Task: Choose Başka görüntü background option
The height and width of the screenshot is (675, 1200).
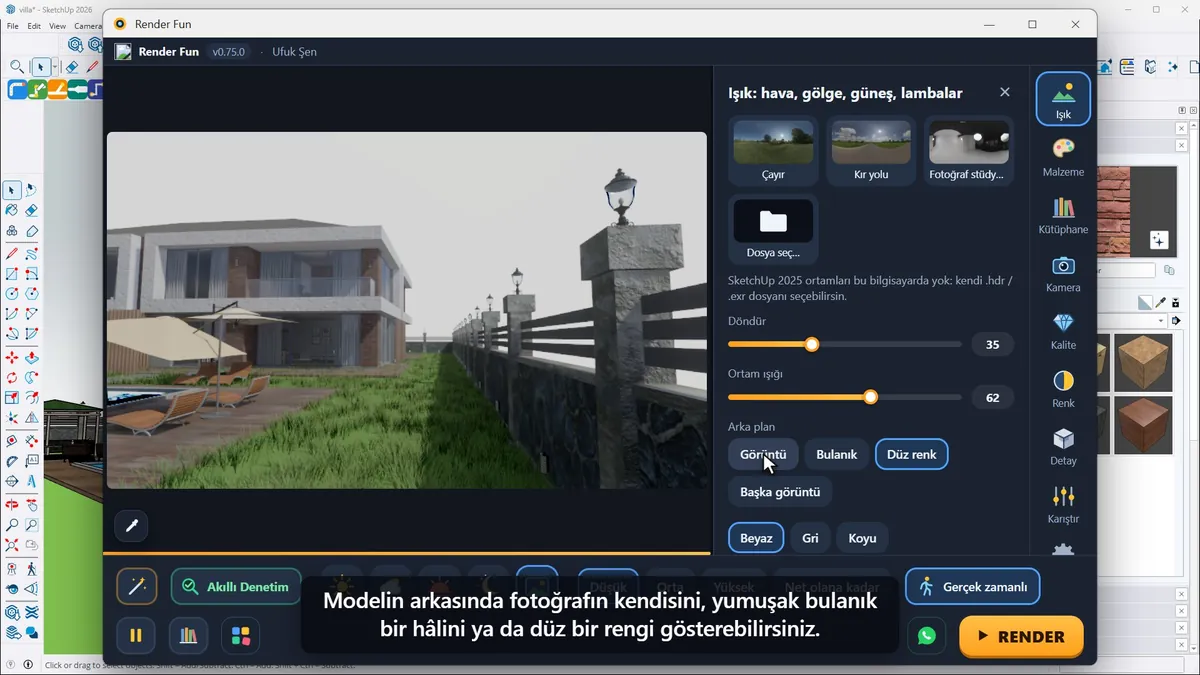Action: 780,492
